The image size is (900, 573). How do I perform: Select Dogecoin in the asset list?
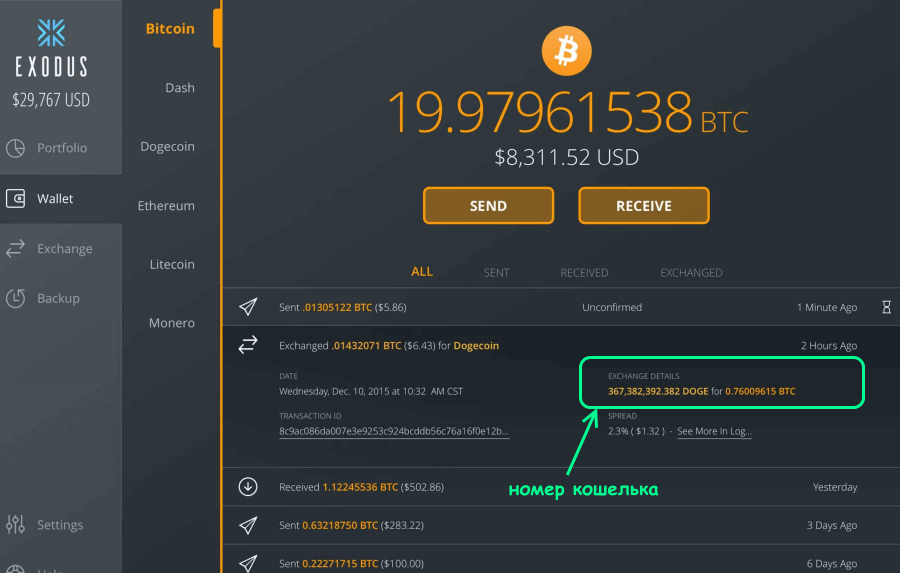pos(167,147)
